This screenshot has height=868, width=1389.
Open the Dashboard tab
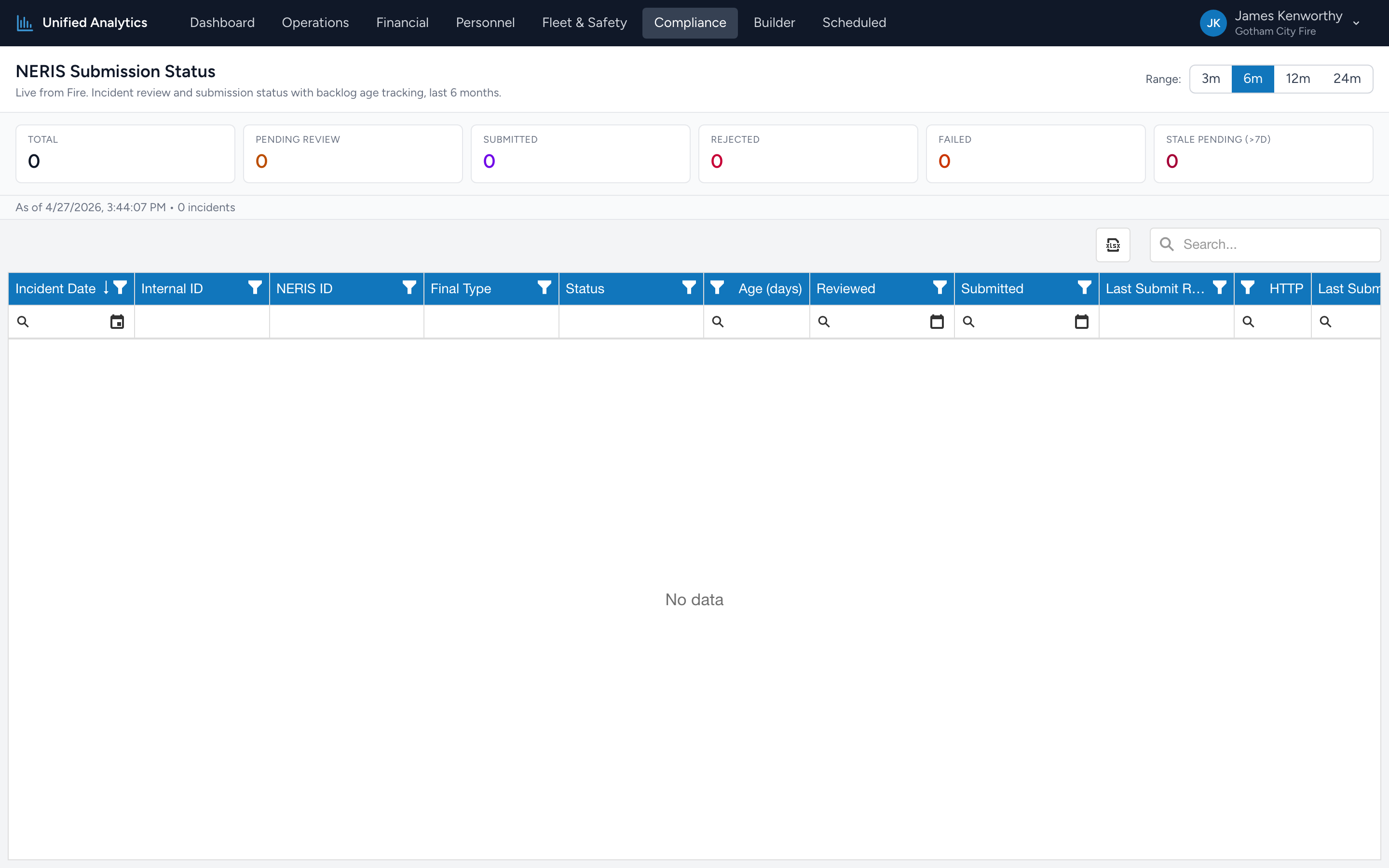(222, 23)
